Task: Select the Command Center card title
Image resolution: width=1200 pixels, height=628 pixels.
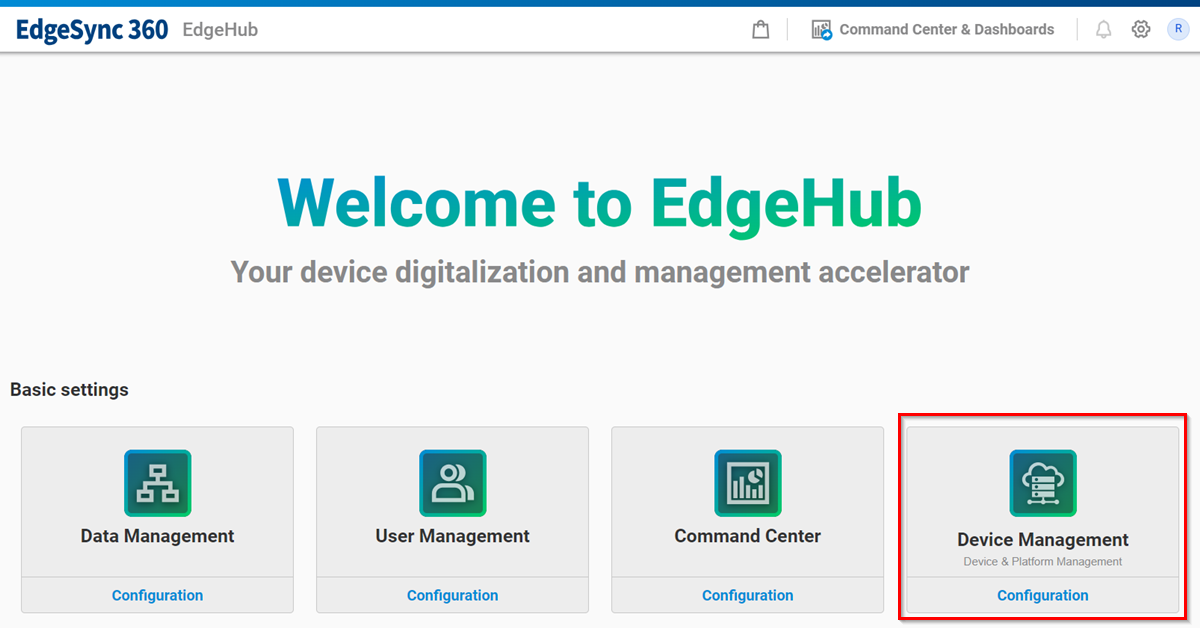Action: tap(747, 536)
